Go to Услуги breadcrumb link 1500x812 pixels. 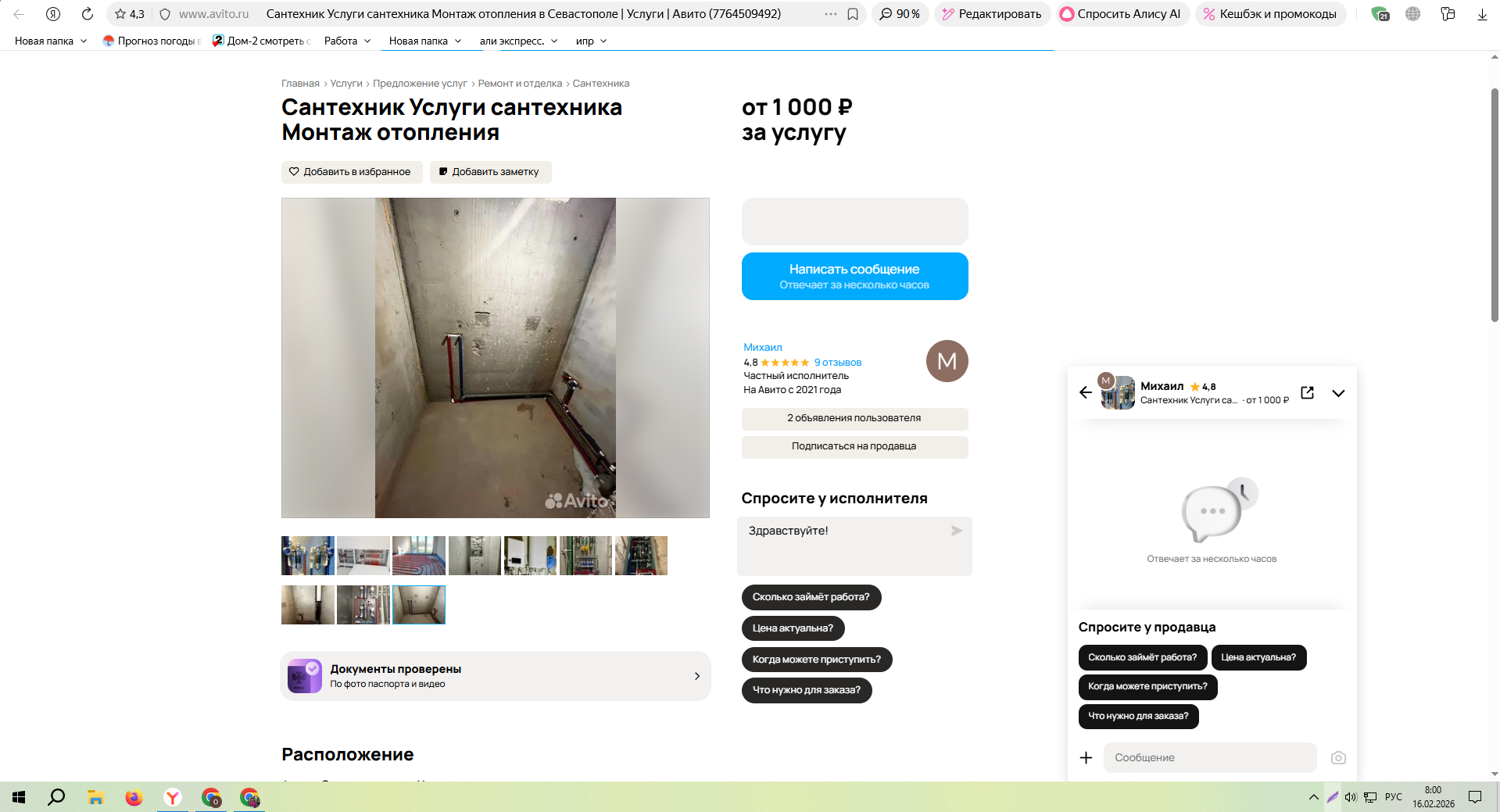[x=346, y=84]
